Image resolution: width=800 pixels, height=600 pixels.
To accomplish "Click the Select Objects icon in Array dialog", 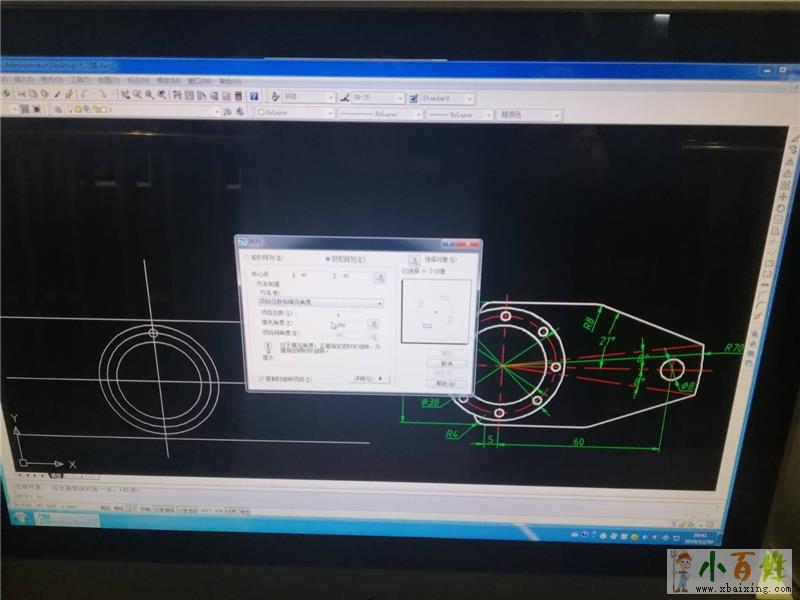I will [x=414, y=259].
